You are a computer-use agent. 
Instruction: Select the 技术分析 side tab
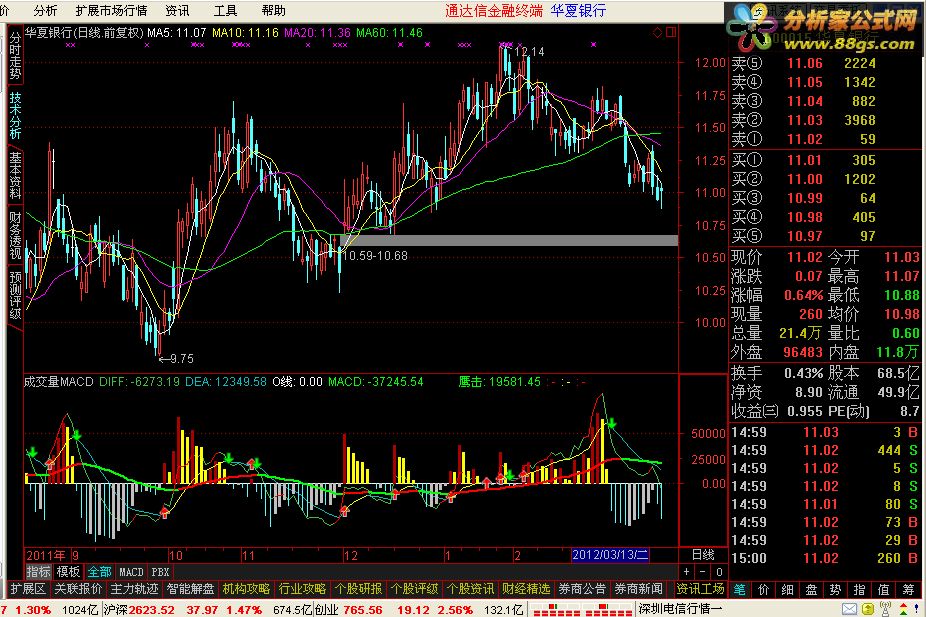click(15, 116)
